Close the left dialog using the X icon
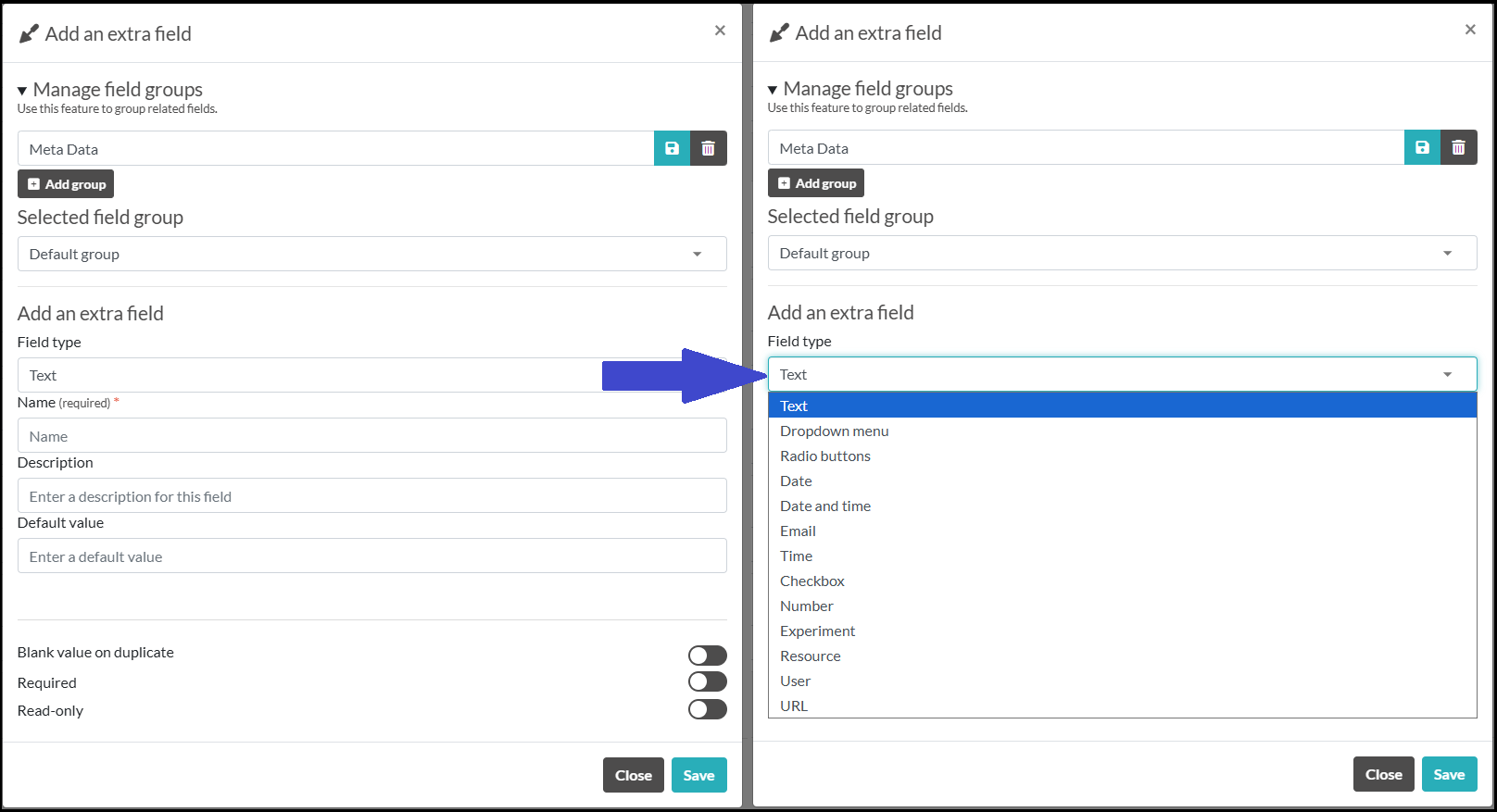Viewport: 1497px width, 812px height. coord(720,31)
